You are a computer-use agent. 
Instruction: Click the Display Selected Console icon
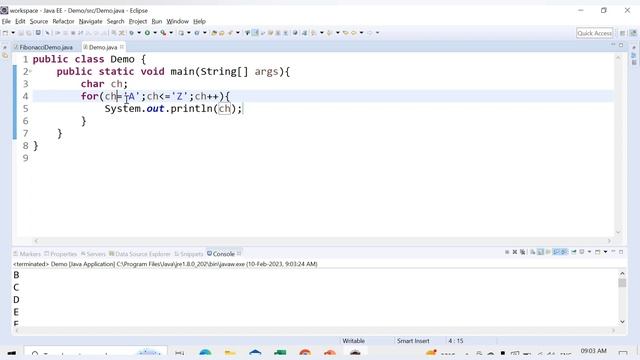coord(582,252)
